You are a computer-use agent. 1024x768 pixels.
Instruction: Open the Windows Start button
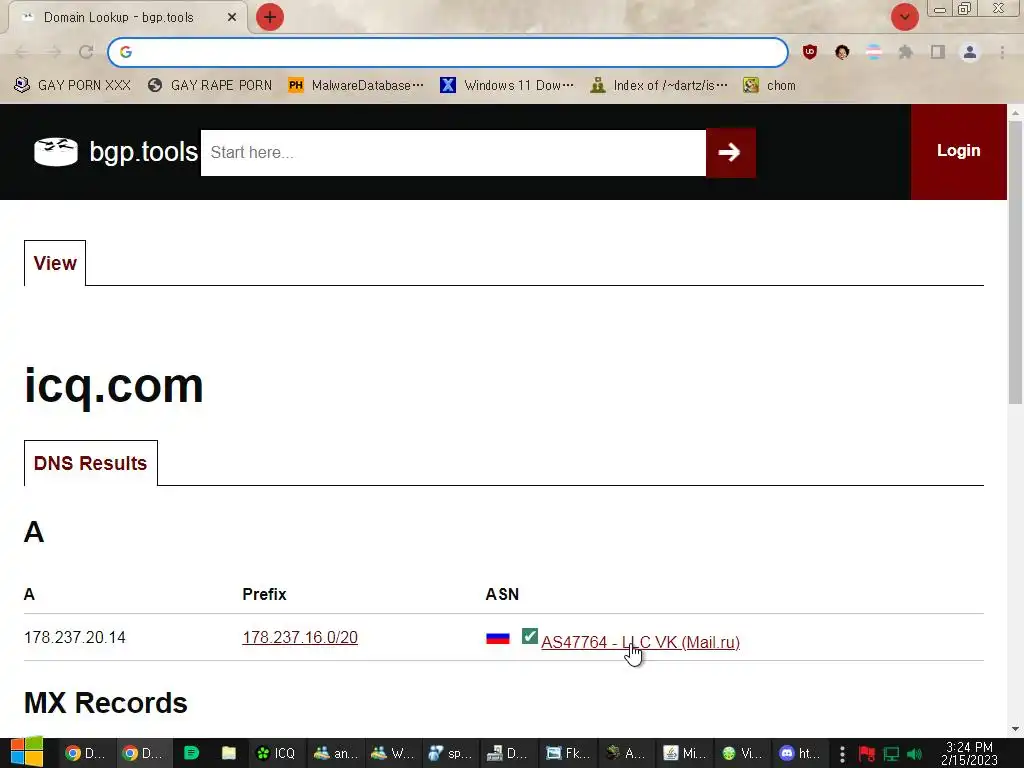pyautogui.click(x=27, y=753)
